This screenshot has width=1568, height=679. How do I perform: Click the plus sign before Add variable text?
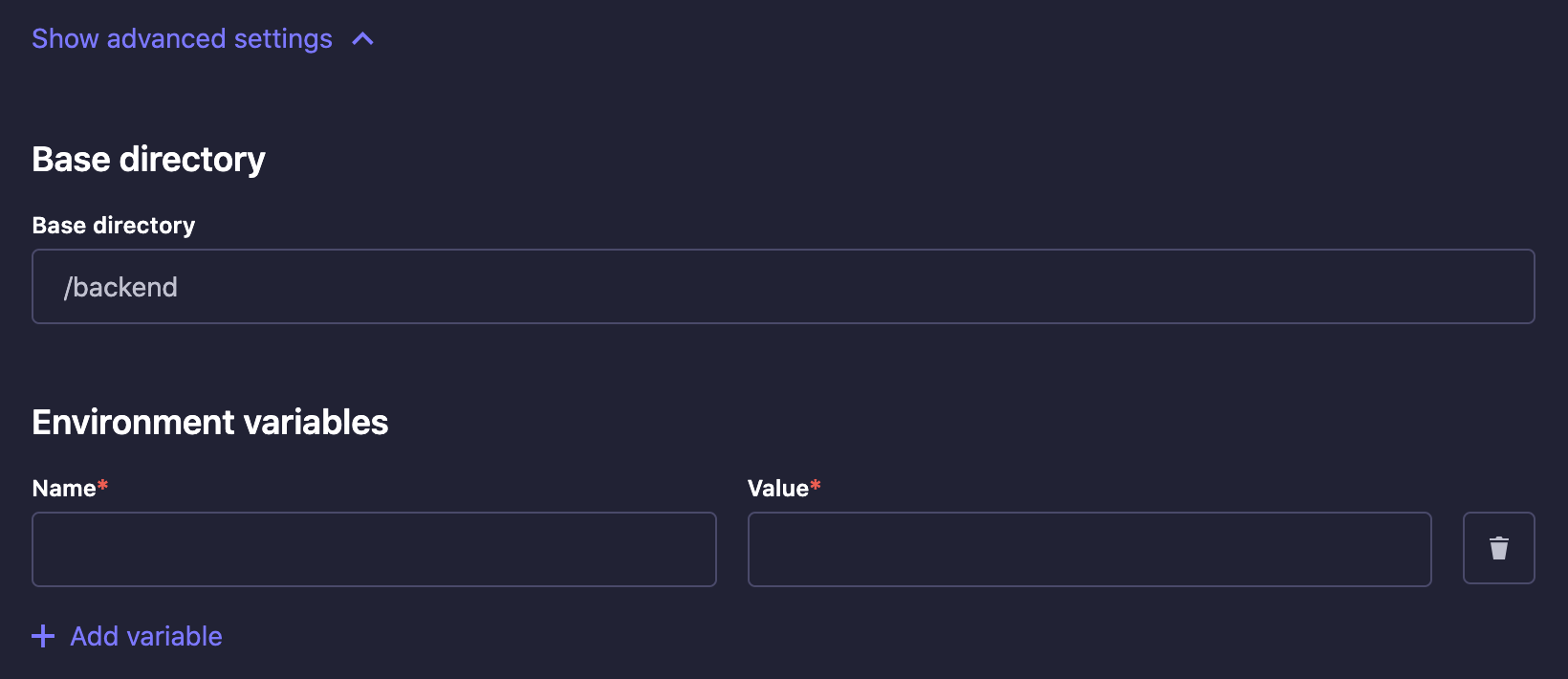(x=43, y=636)
